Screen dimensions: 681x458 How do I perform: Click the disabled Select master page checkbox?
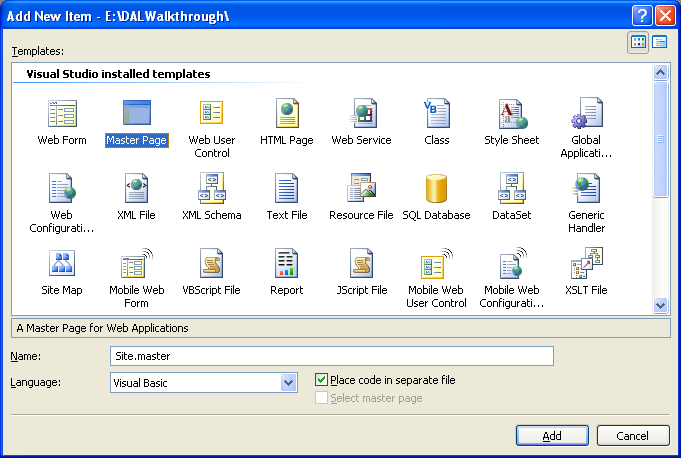(x=321, y=398)
